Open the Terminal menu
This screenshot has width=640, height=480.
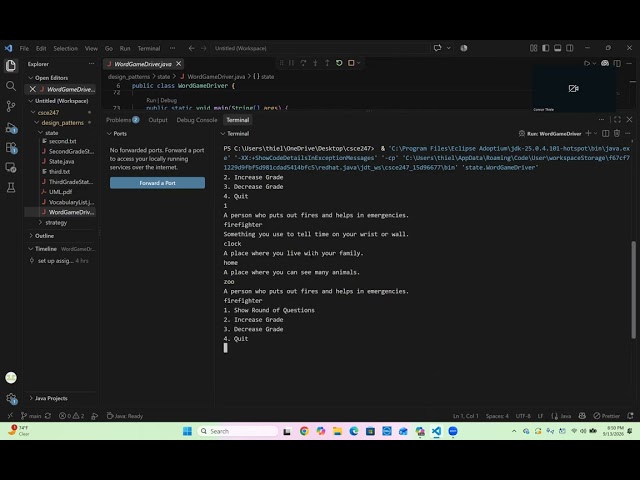click(149, 48)
